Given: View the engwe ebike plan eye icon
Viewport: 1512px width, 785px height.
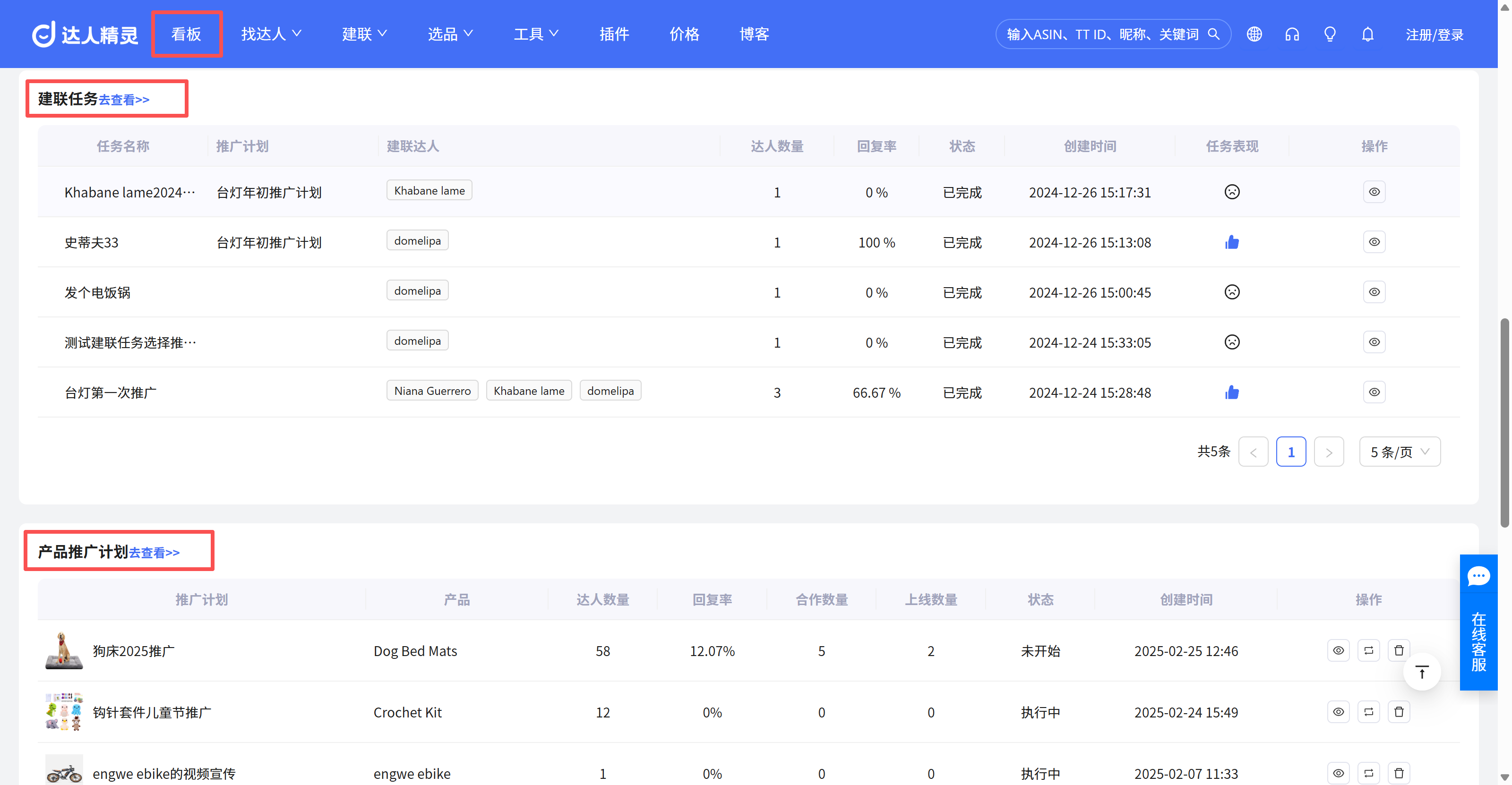Looking at the screenshot, I should 1338,773.
